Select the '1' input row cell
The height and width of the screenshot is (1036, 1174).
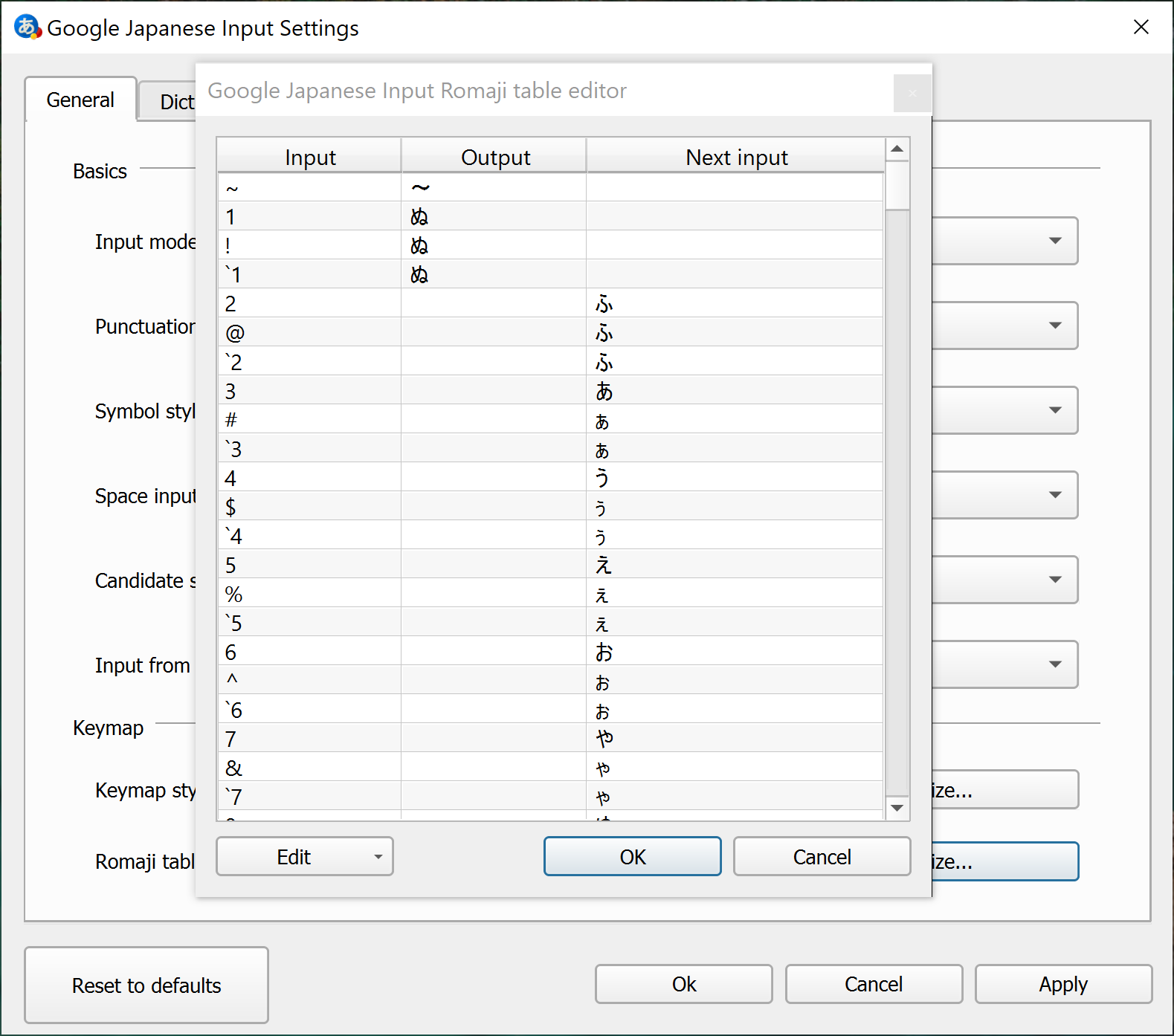[x=310, y=217]
